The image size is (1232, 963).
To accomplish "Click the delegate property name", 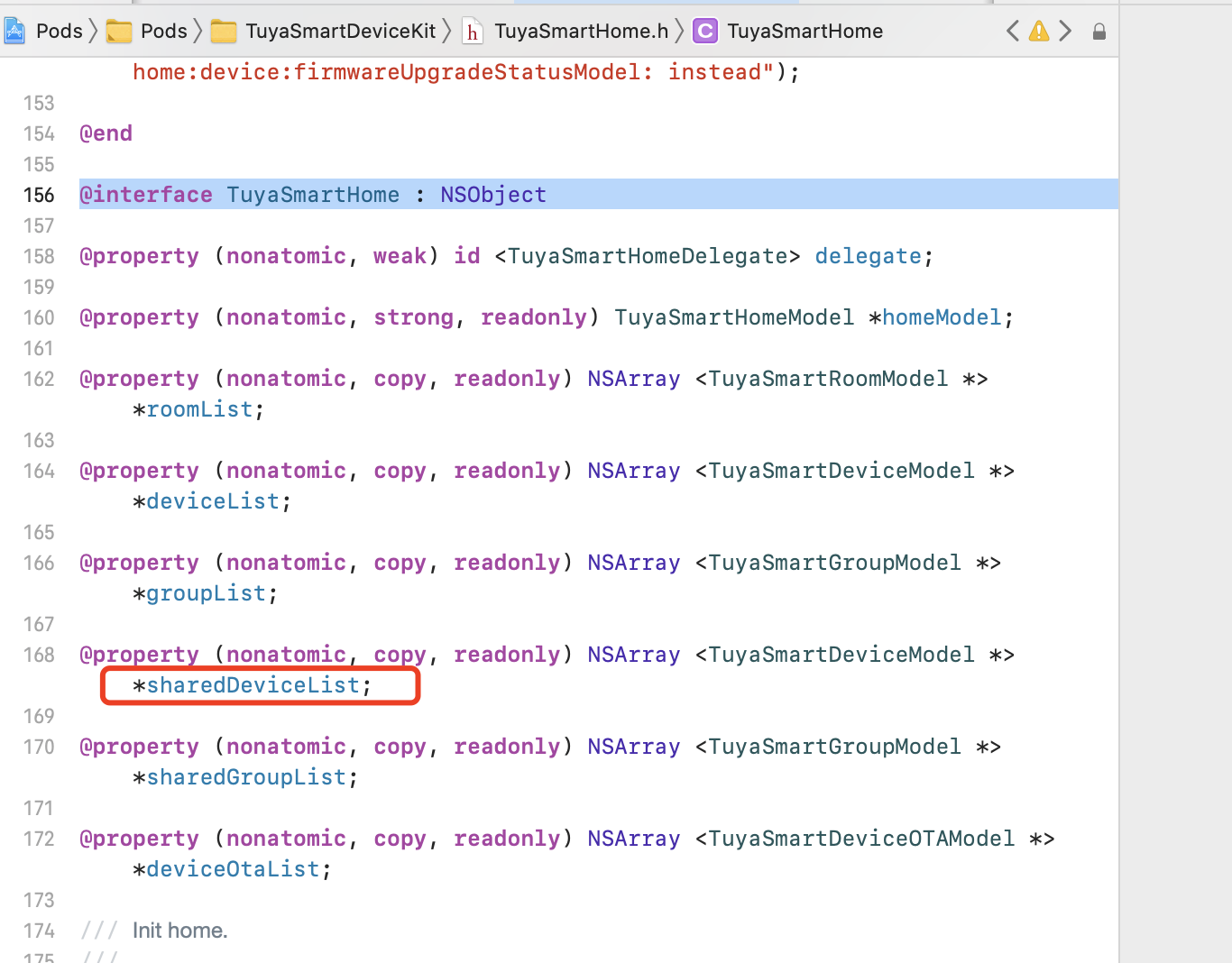I will (869, 256).
